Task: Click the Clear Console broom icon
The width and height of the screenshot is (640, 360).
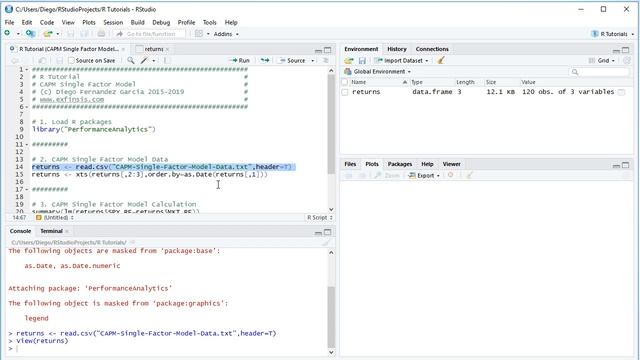Action: tap(325, 242)
